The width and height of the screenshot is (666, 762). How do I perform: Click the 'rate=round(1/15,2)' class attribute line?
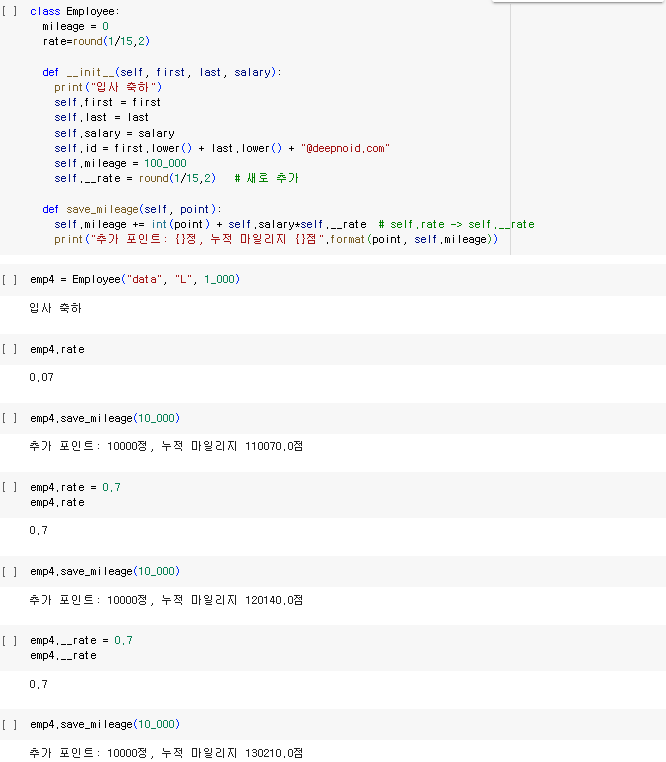click(96, 41)
